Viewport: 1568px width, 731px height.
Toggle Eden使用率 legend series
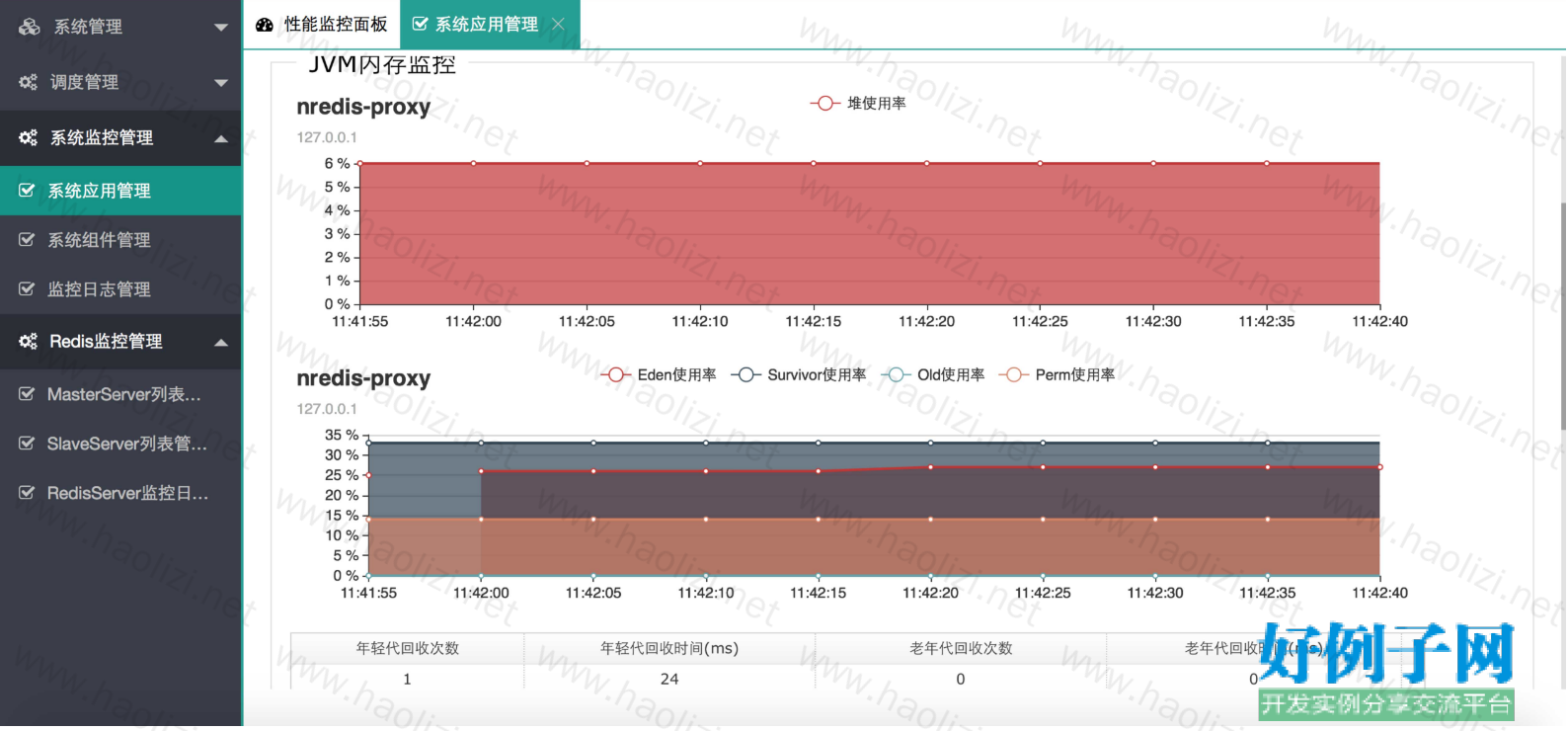pos(659,374)
